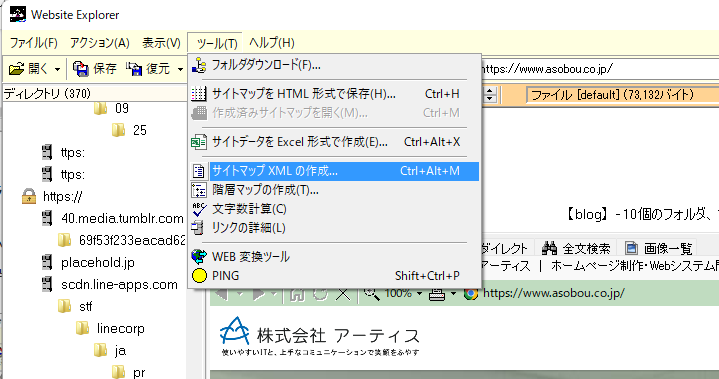
Task: Click server icon next to placehold.jp
Action: (47, 263)
